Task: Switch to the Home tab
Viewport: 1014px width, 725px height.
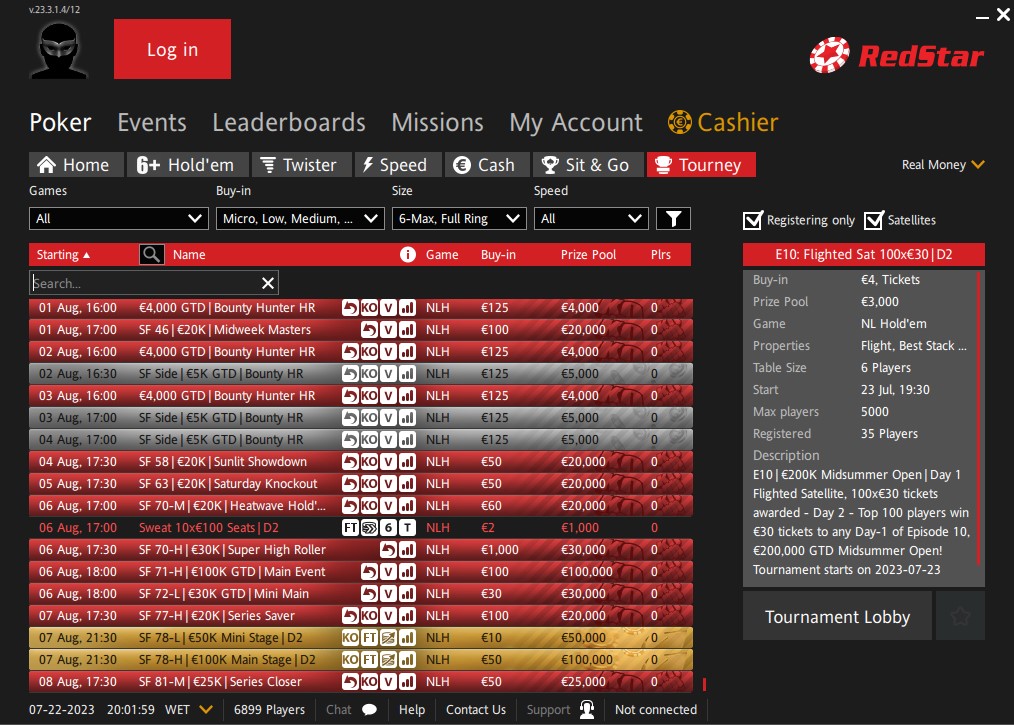Action: tap(76, 165)
